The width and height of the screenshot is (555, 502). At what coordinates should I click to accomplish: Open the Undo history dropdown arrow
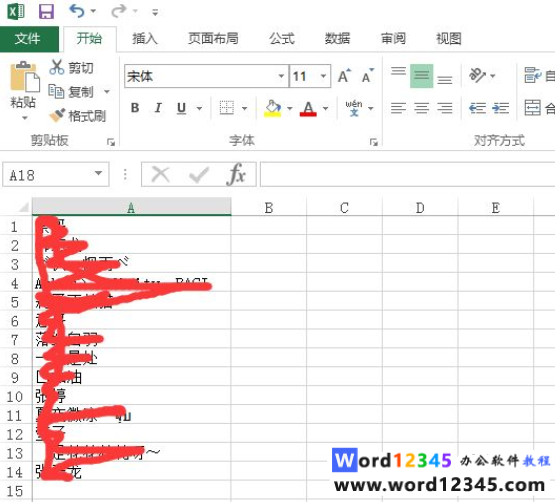93,11
